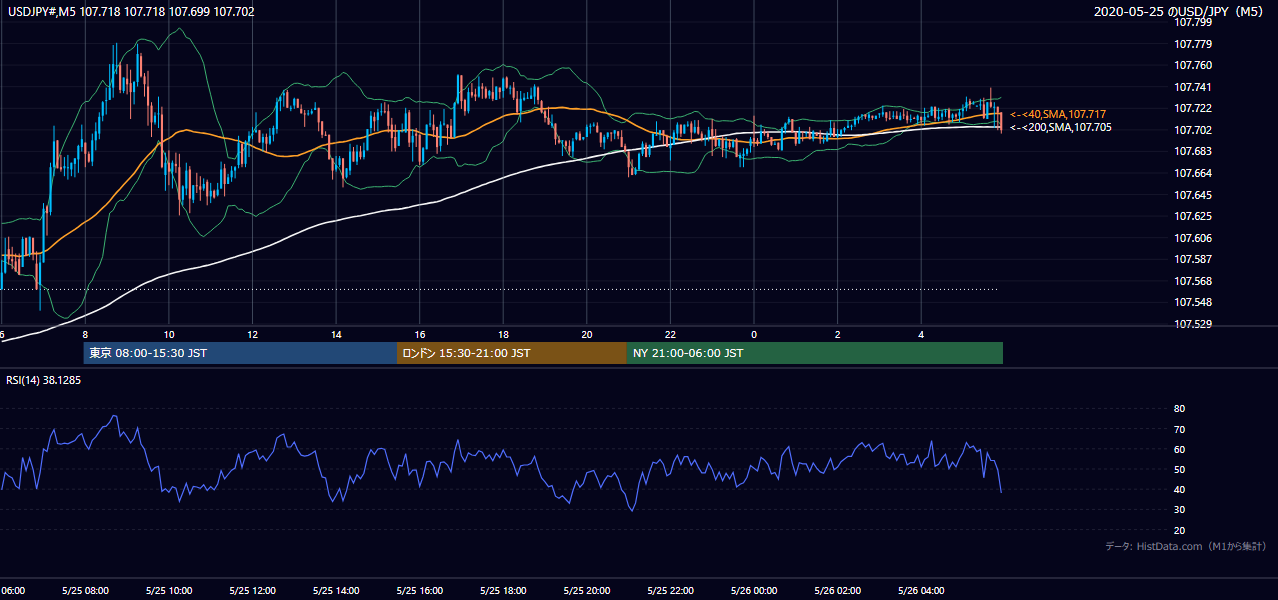Click the RSI 80 level label
Viewport: 1278px width, 600px height.
(x=1179, y=409)
